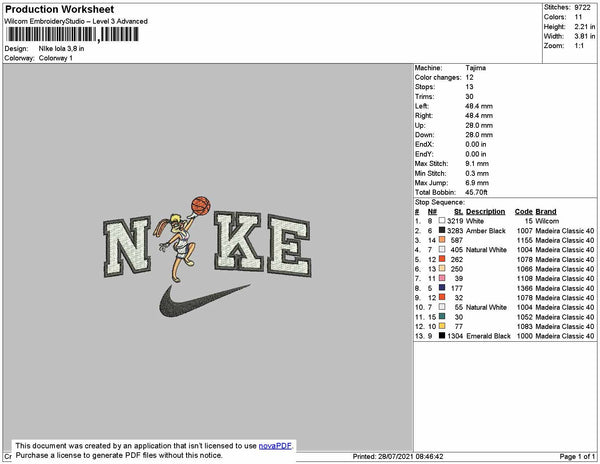This screenshot has height=464, width=600.
Task: Click the Natural White swatch in row 4
Action: (x=442, y=249)
